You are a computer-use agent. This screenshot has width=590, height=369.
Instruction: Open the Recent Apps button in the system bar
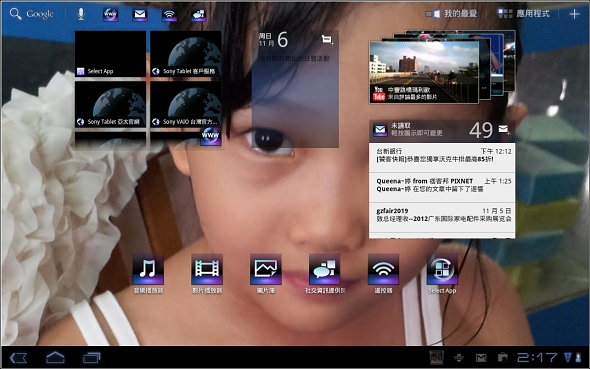pos(92,358)
